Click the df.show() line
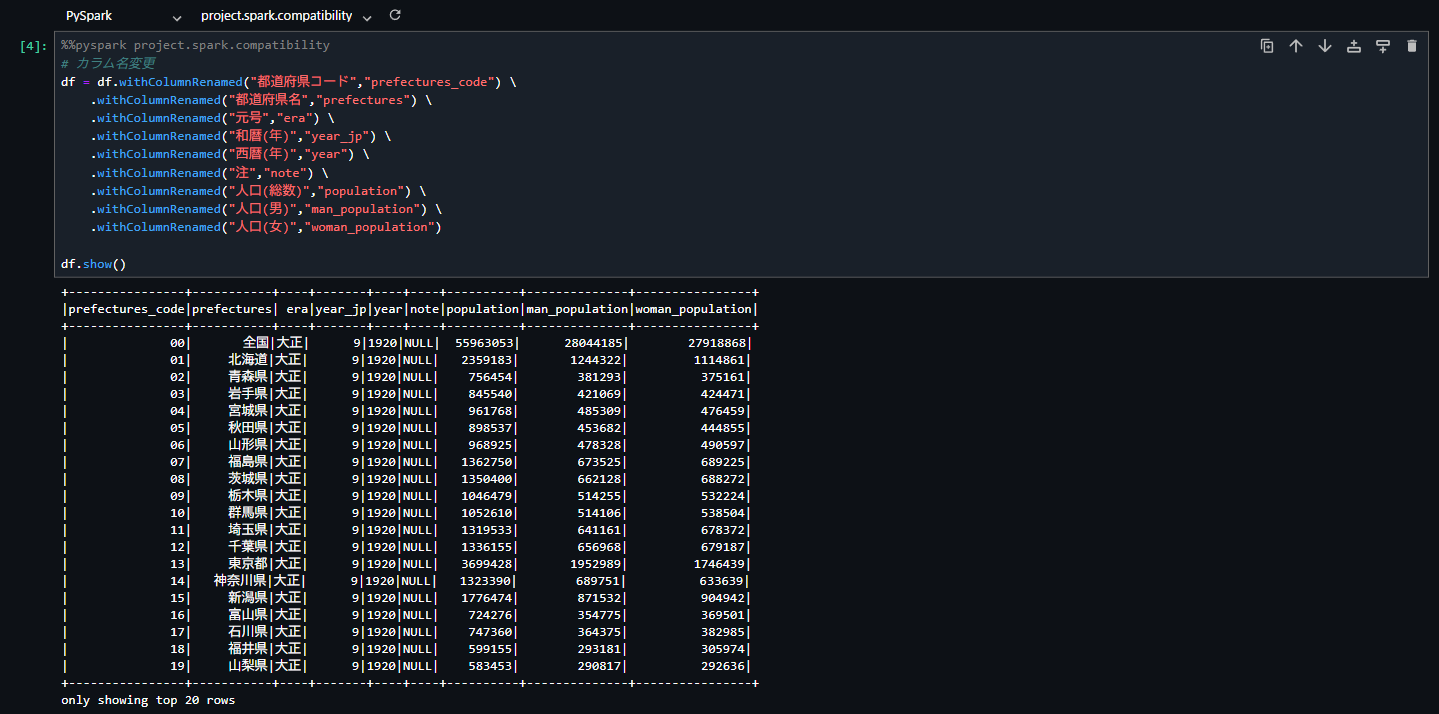Viewport: 1439px width, 714px height. (94, 264)
